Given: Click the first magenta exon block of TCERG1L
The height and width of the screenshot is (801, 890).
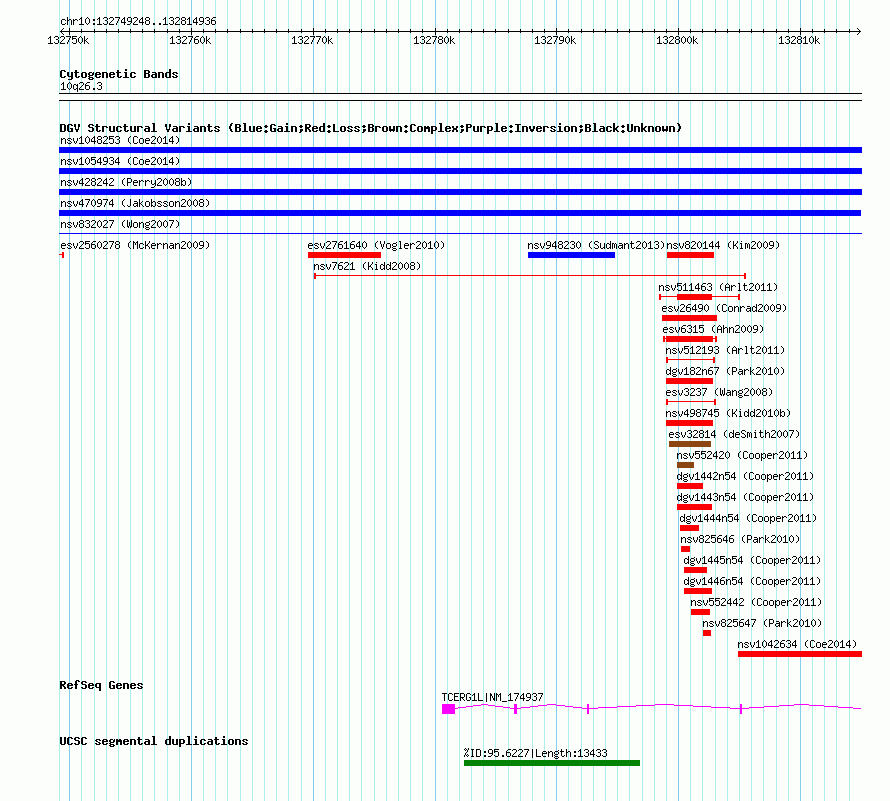Looking at the screenshot, I should (448, 708).
